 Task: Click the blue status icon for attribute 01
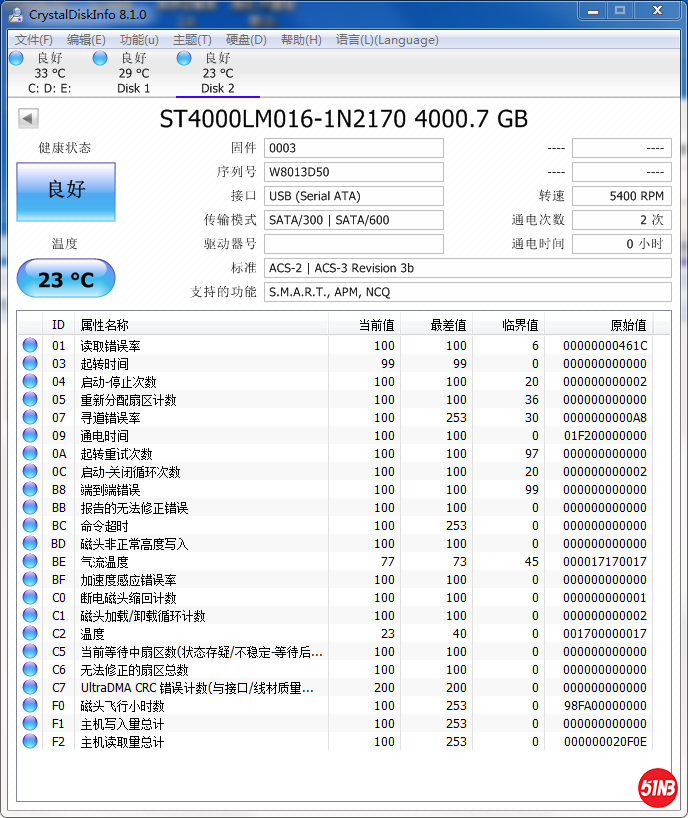[x=30, y=346]
